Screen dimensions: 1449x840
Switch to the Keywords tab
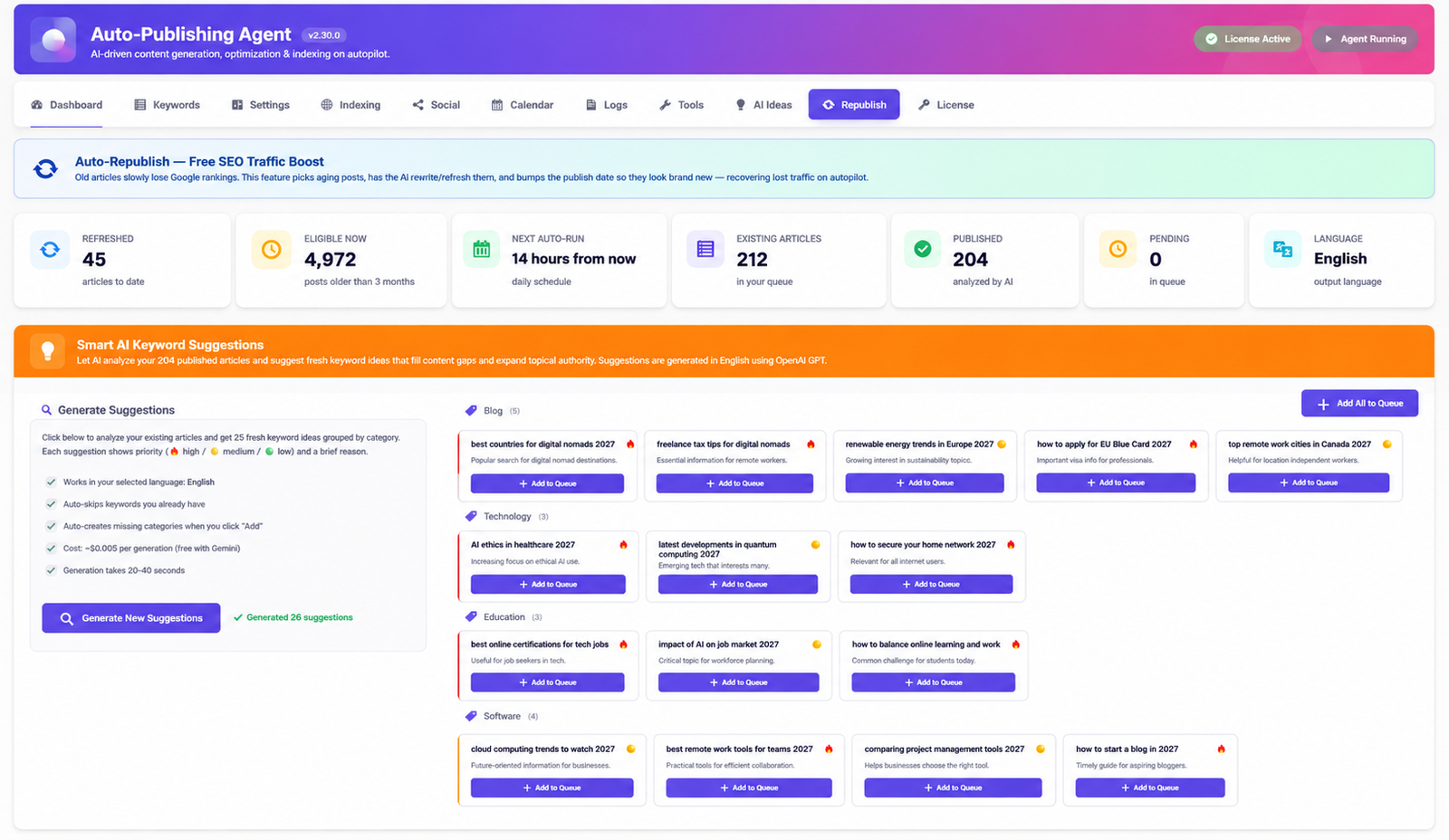click(x=168, y=105)
